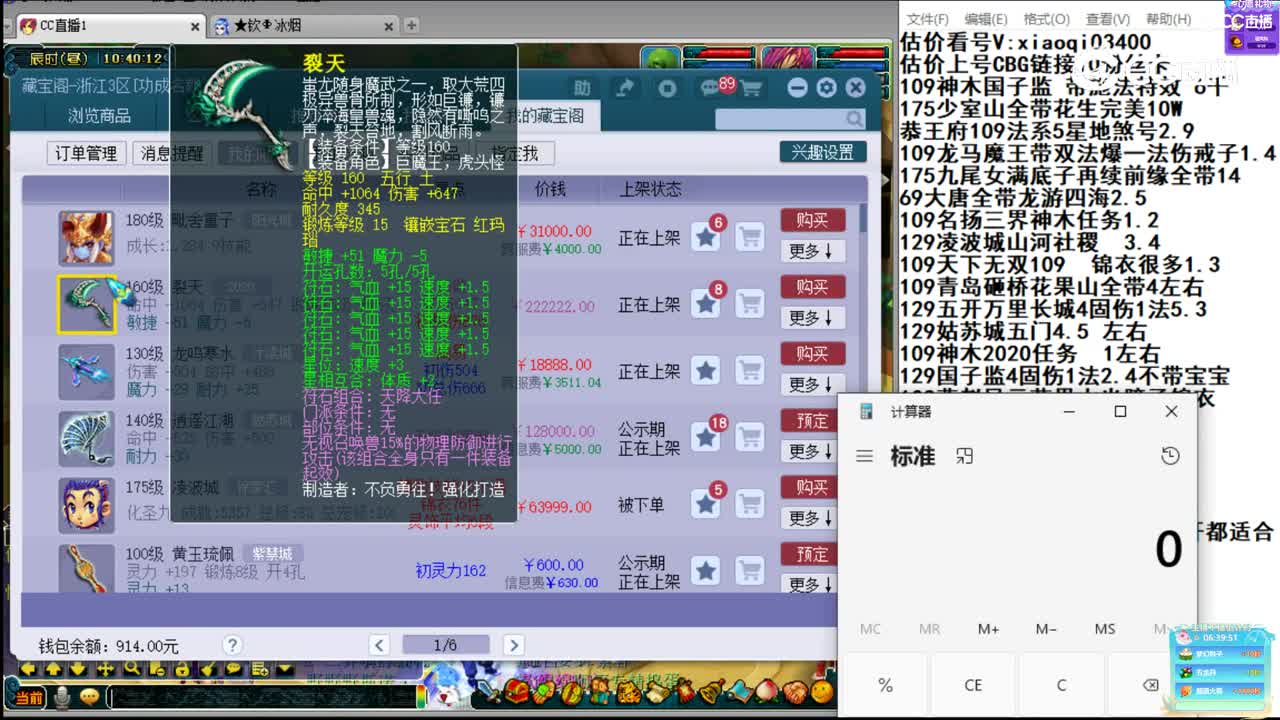1280x720 pixels.
Task: Expand 更多 for the ¥18888 item
Action: pos(810,384)
